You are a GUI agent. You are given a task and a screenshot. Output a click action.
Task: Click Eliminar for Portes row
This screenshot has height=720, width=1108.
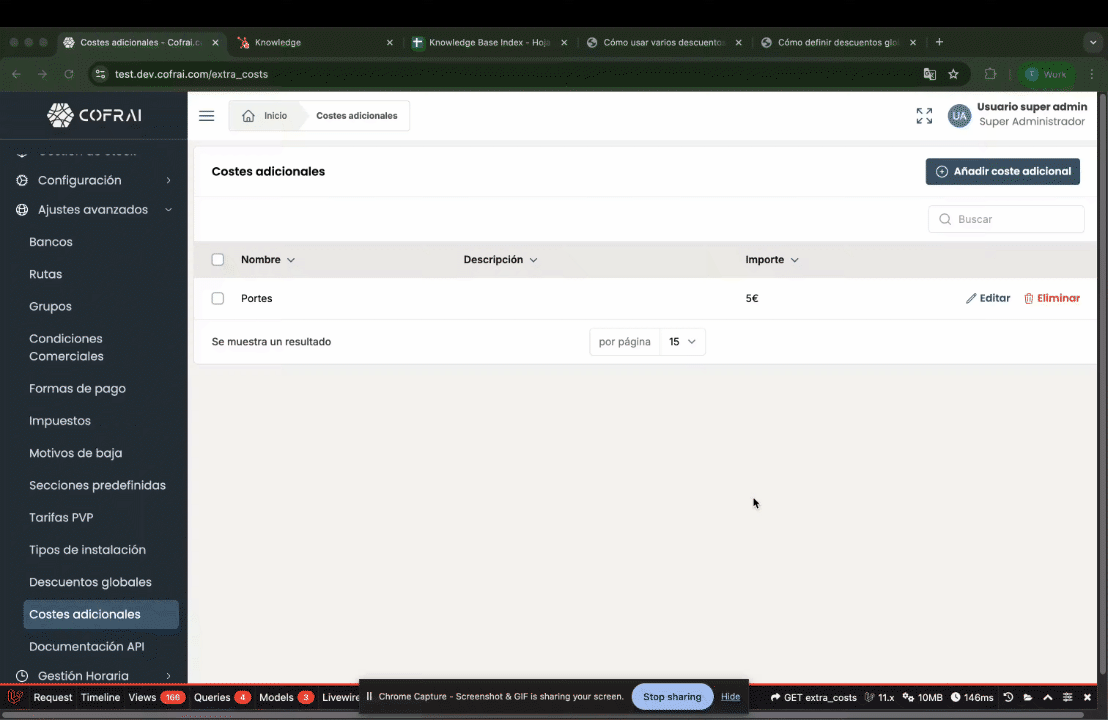point(1051,298)
